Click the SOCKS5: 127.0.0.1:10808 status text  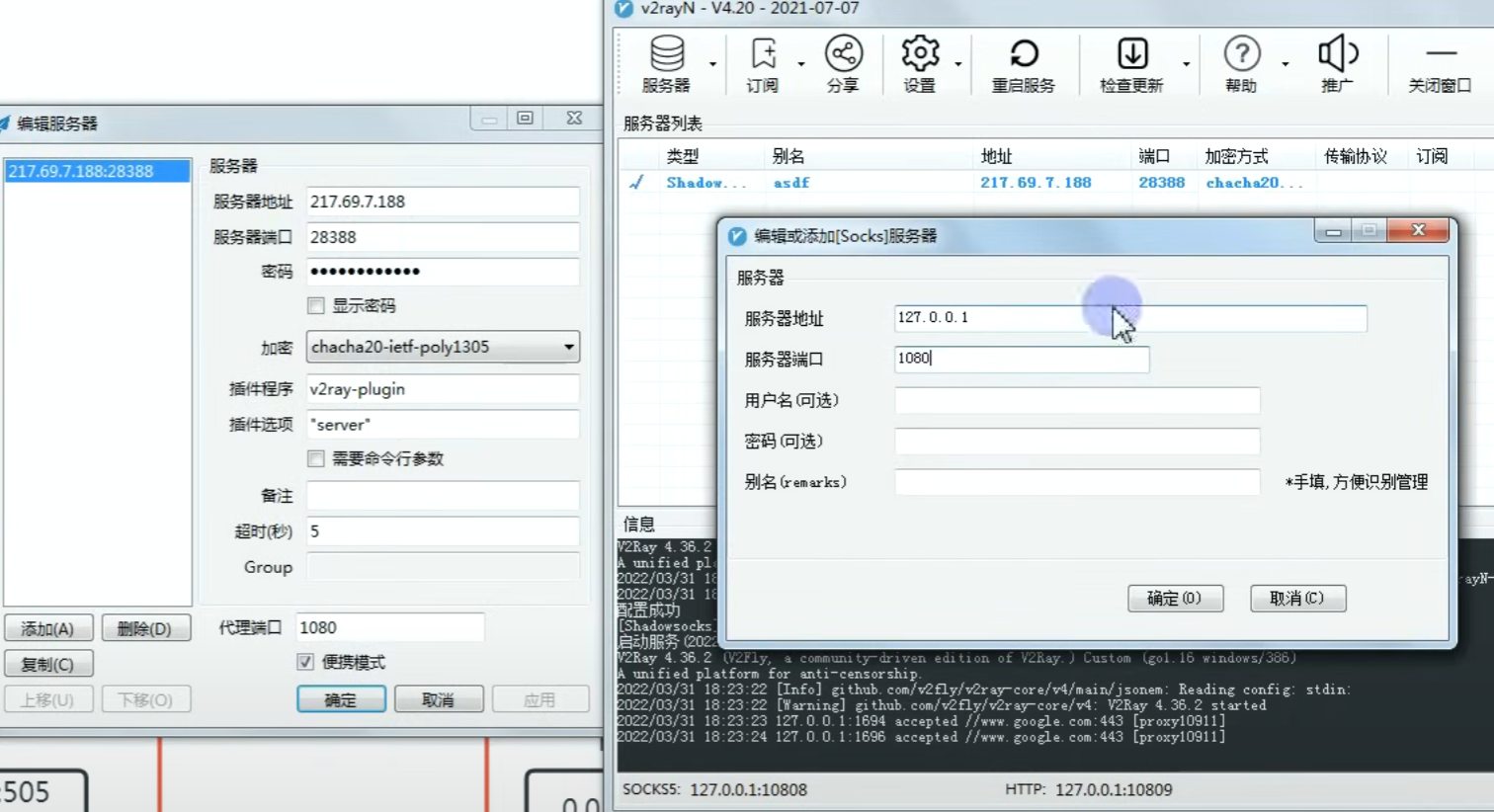[714, 790]
